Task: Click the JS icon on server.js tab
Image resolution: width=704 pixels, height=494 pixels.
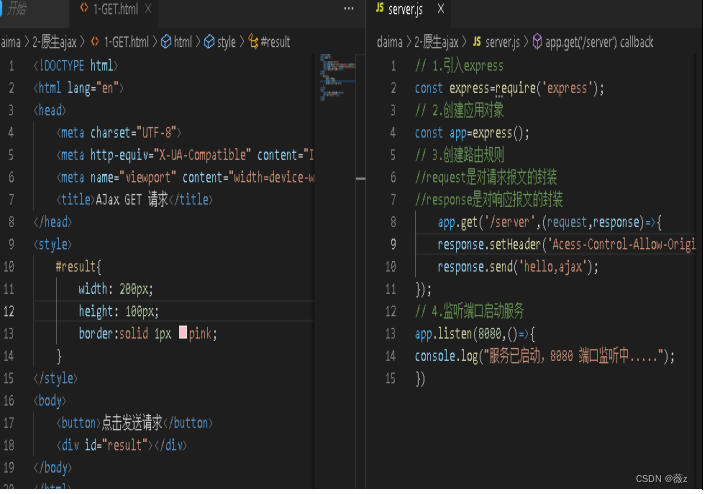Action: (x=380, y=8)
